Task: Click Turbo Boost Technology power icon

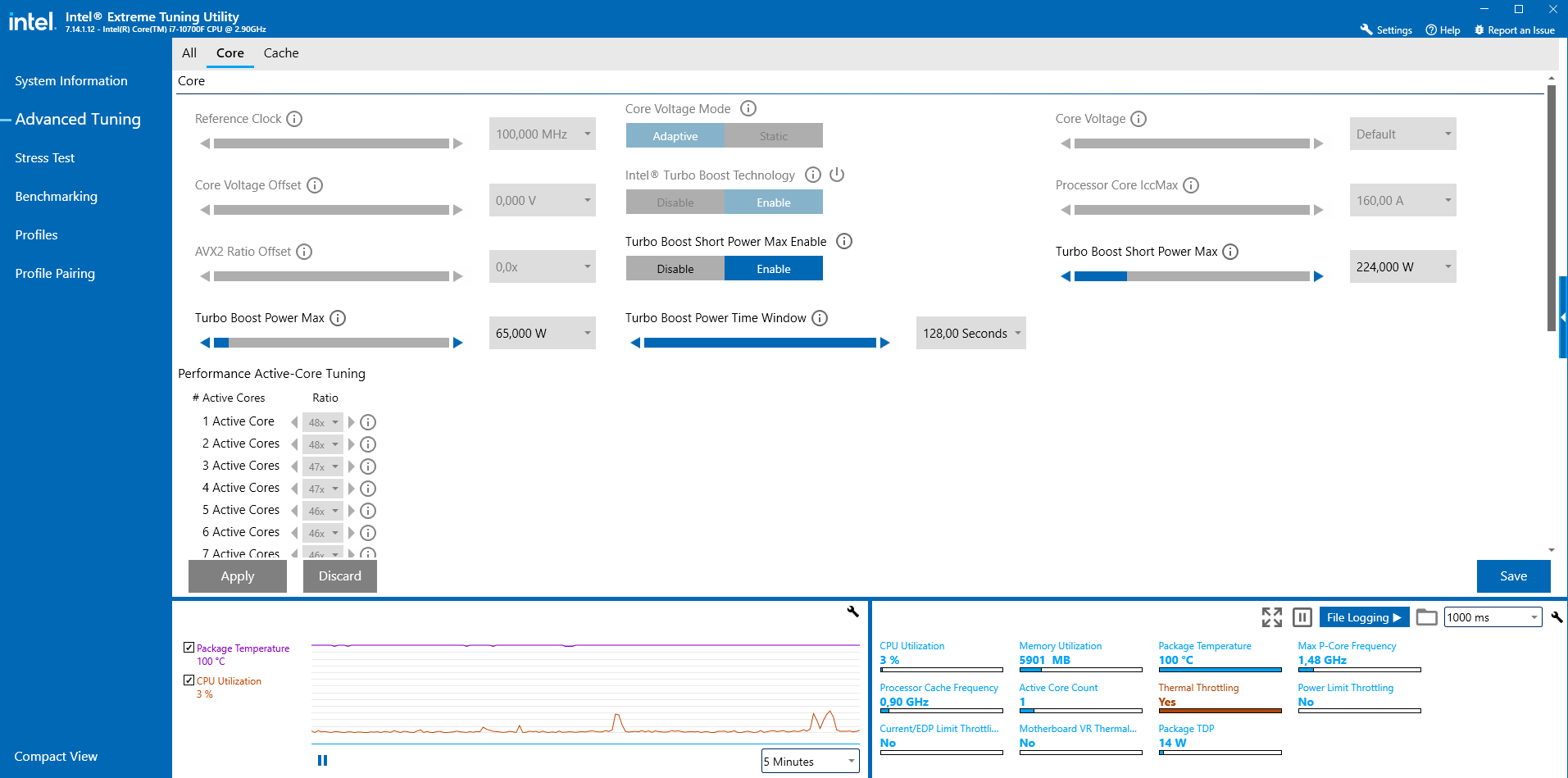Action: pos(837,175)
